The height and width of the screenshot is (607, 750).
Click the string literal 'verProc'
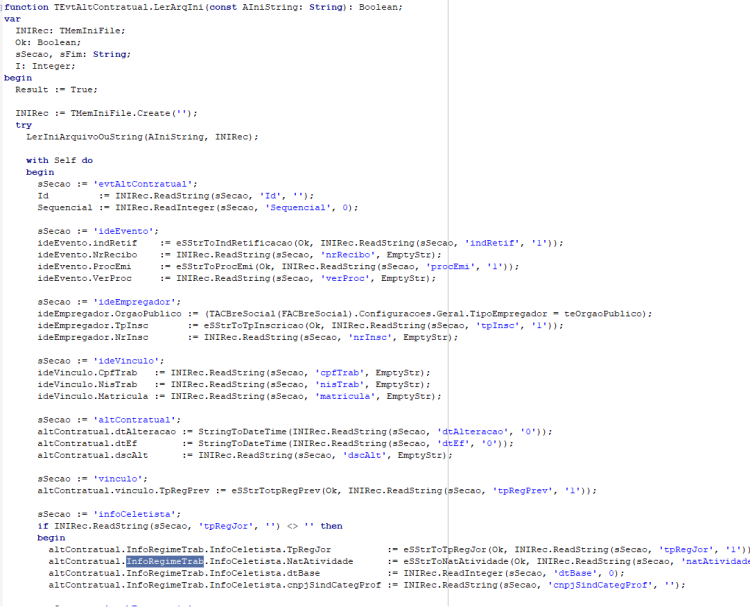(x=345, y=278)
